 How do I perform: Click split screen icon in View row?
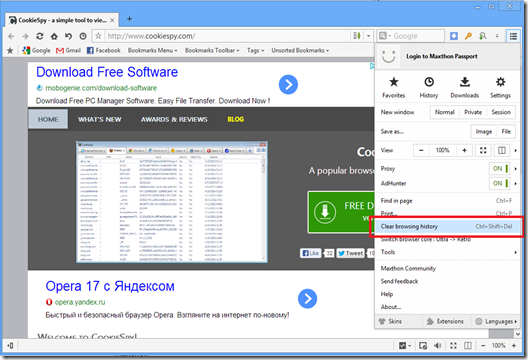pyautogui.click(x=502, y=150)
